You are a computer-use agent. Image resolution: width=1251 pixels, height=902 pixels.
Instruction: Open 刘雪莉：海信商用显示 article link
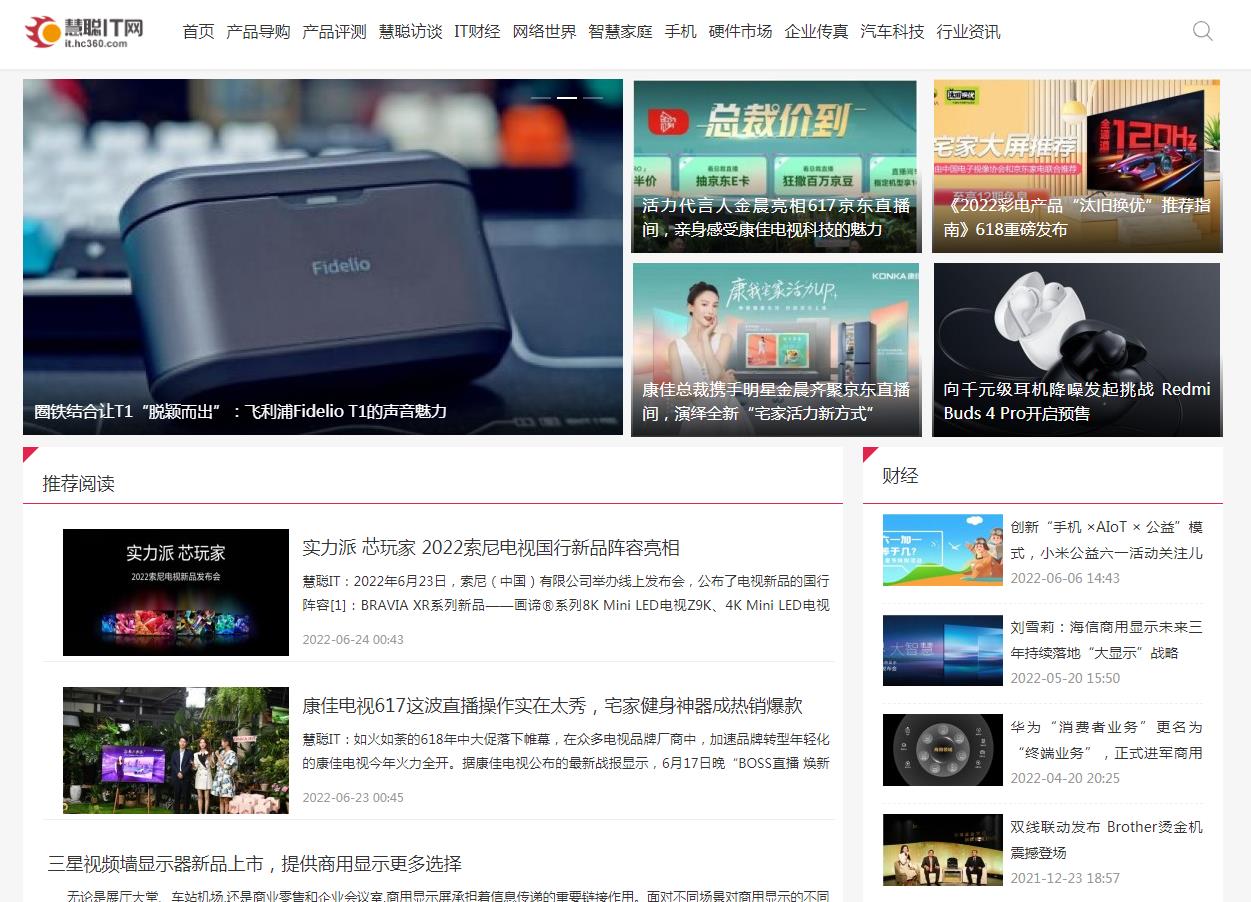coord(1107,640)
